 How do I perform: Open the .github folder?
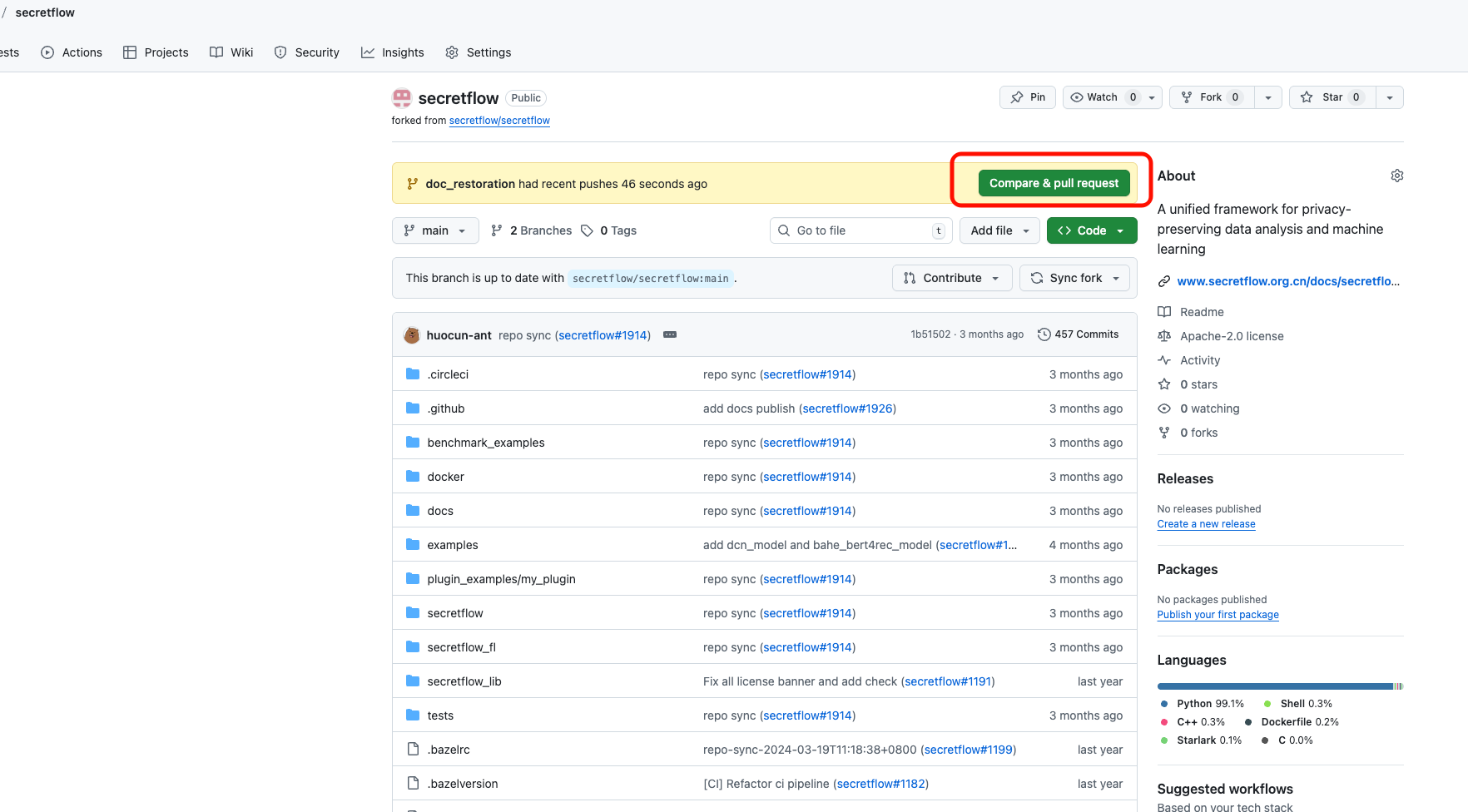446,408
